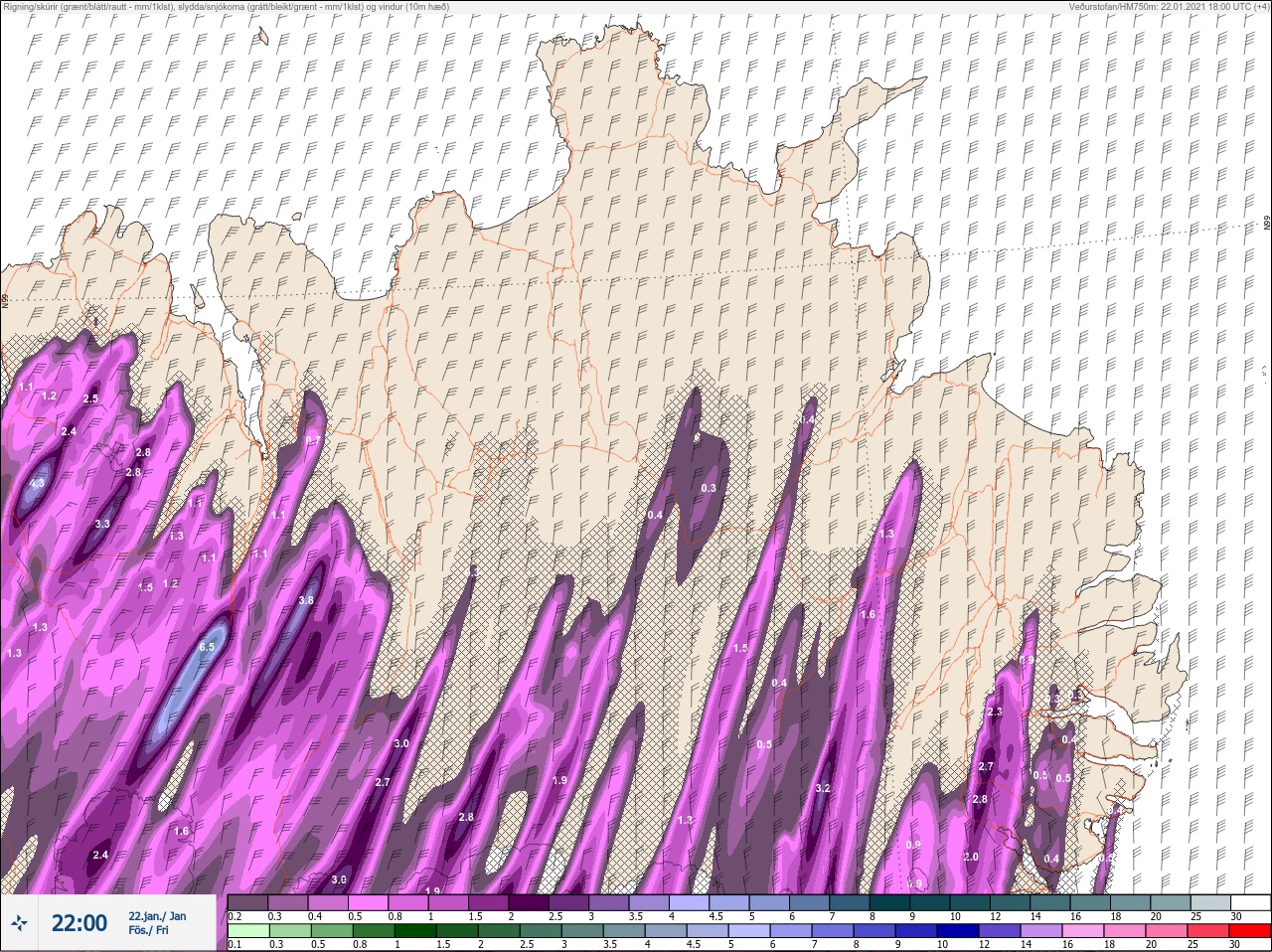
Task: Select the first swatch of the upper legend, labeled 0.2
Action: click(x=247, y=902)
